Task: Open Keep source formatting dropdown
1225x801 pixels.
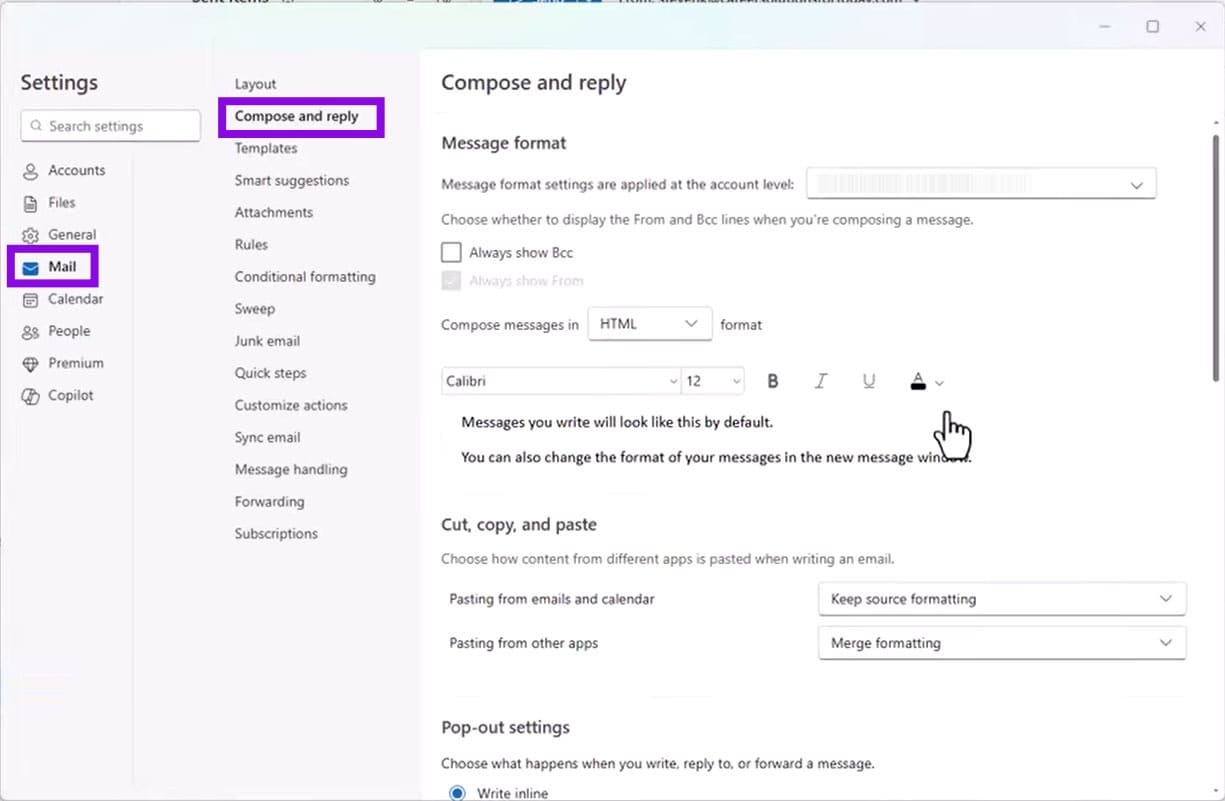Action: (x=1002, y=599)
